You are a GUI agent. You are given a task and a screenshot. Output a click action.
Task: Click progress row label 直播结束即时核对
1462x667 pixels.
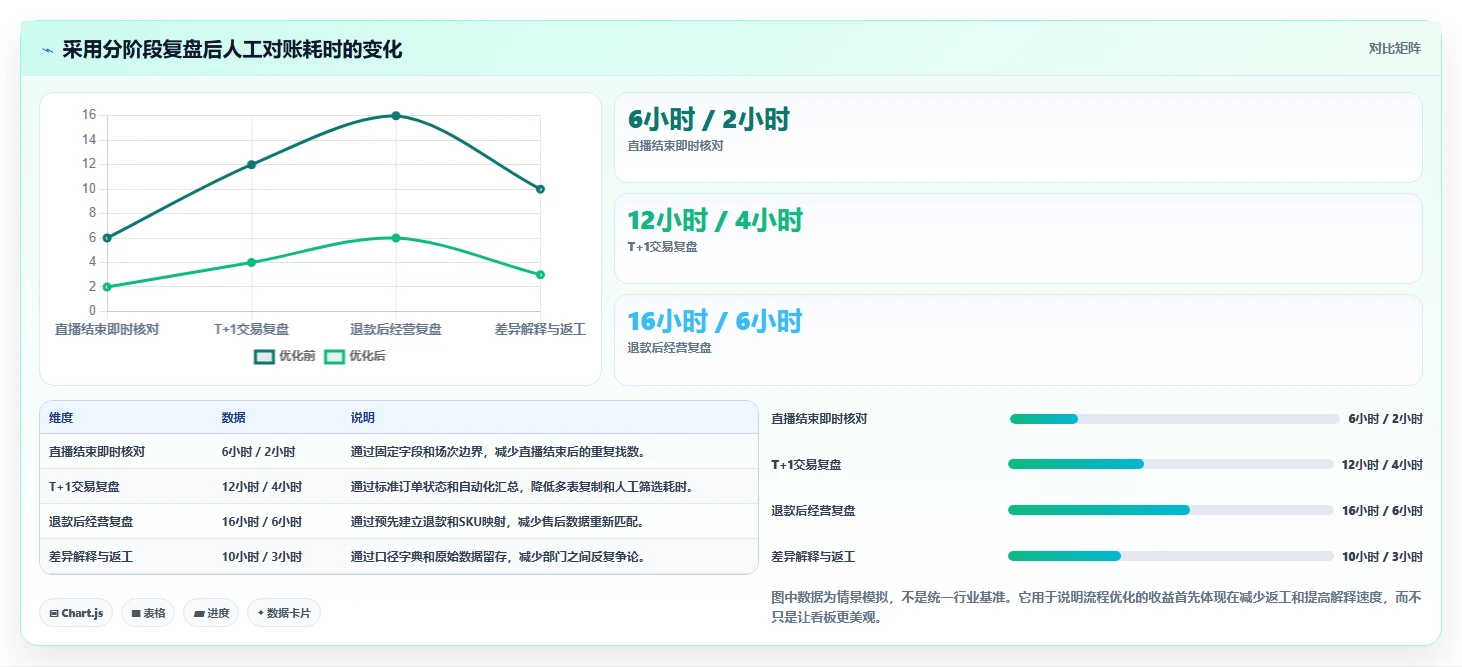(x=819, y=419)
